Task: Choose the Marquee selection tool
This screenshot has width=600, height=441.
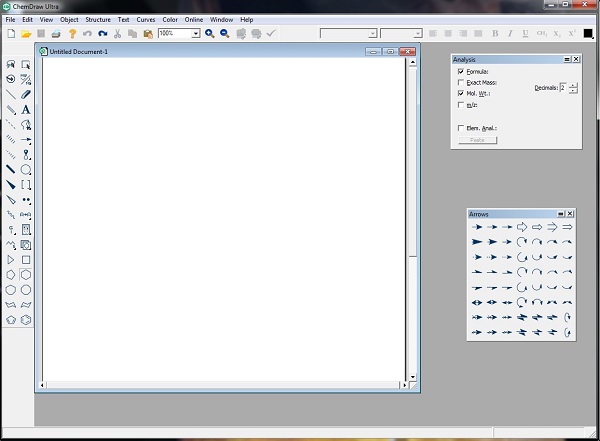Action: [x=26, y=65]
